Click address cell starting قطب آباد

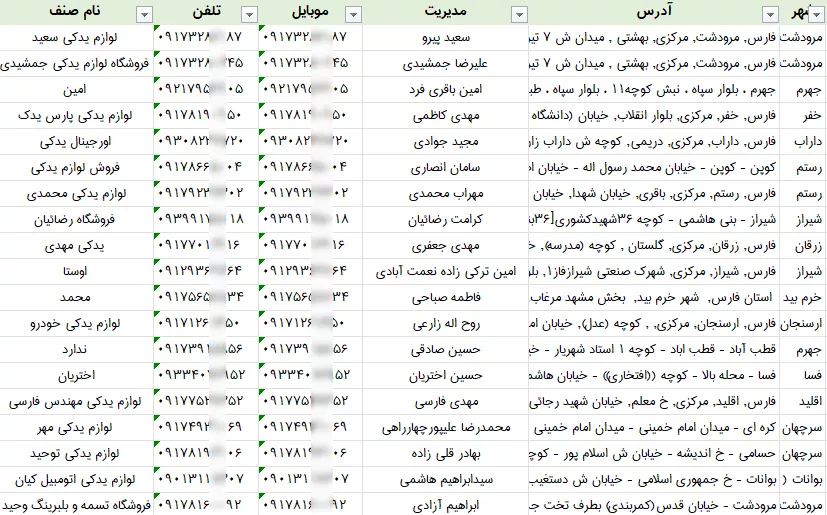(x=655, y=349)
